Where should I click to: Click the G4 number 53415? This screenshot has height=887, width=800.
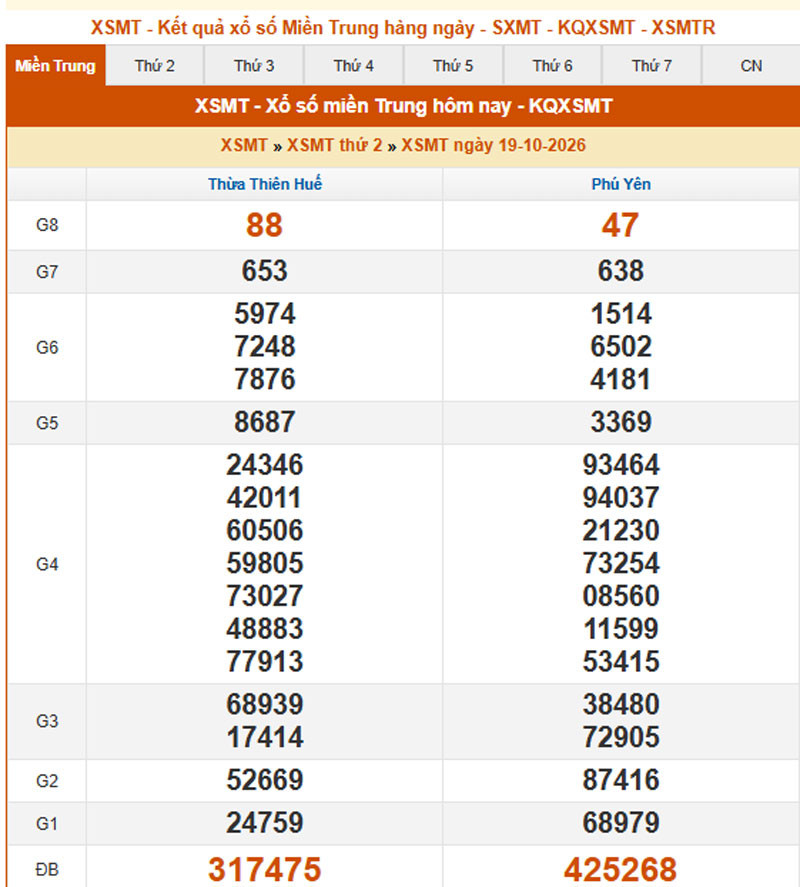point(621,662)
